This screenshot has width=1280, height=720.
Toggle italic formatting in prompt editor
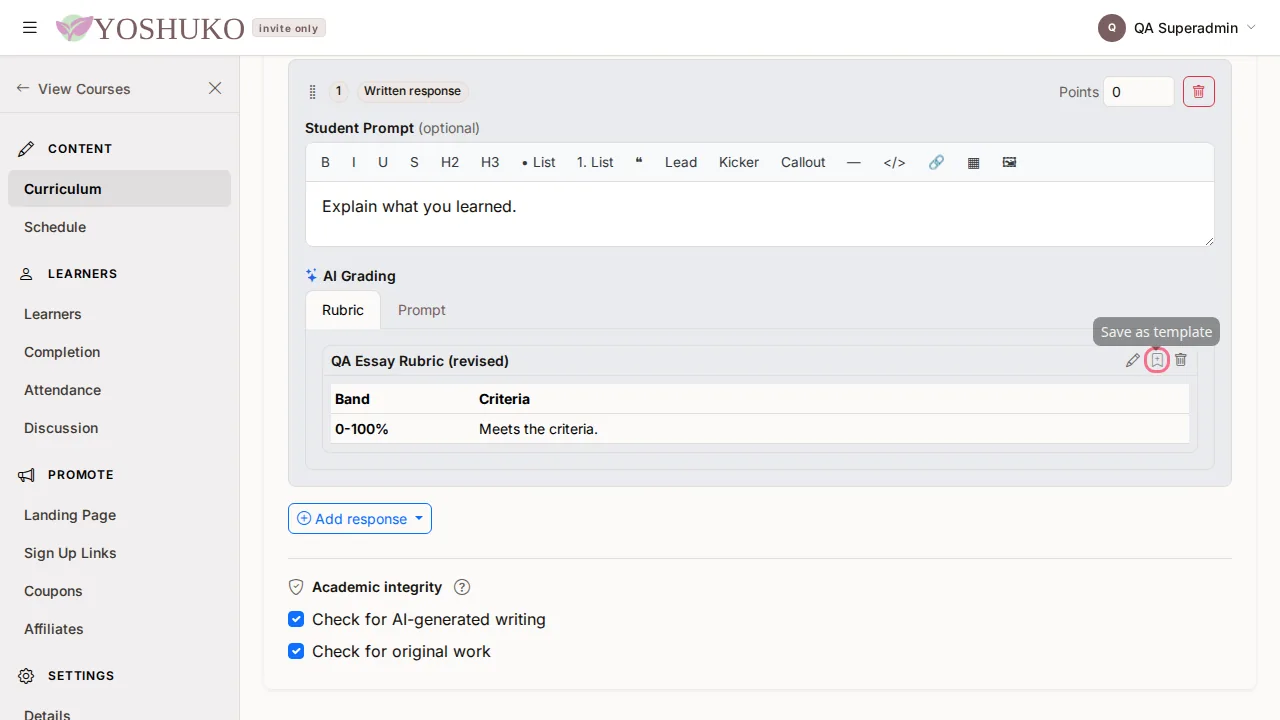(353, 162)
